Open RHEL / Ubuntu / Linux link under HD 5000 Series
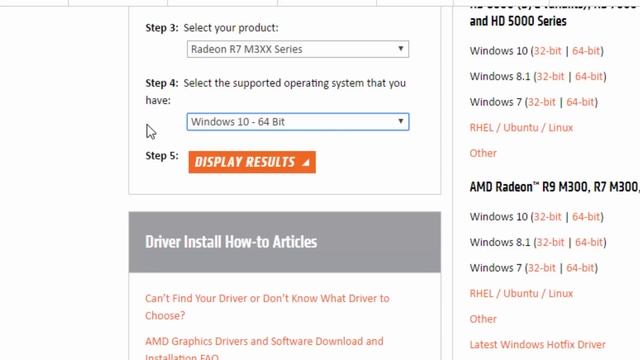Screen dimensions: 640x360 [521, 128]
